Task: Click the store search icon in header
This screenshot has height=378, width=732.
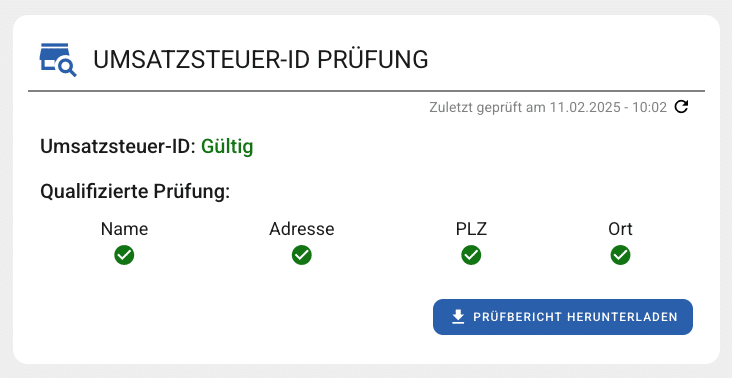Action: click(58, 60)
